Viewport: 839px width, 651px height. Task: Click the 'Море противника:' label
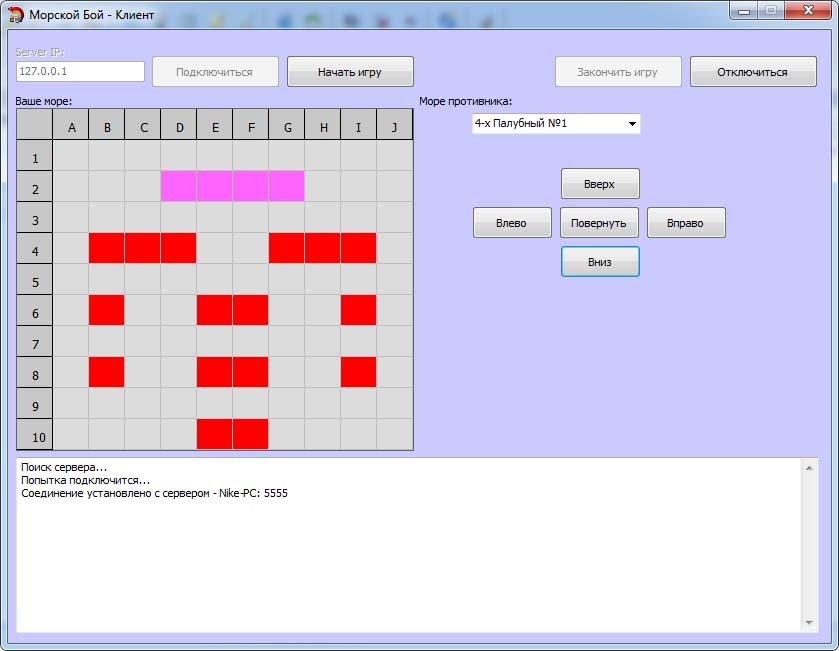pyautogui.click(x=466, y=101)
